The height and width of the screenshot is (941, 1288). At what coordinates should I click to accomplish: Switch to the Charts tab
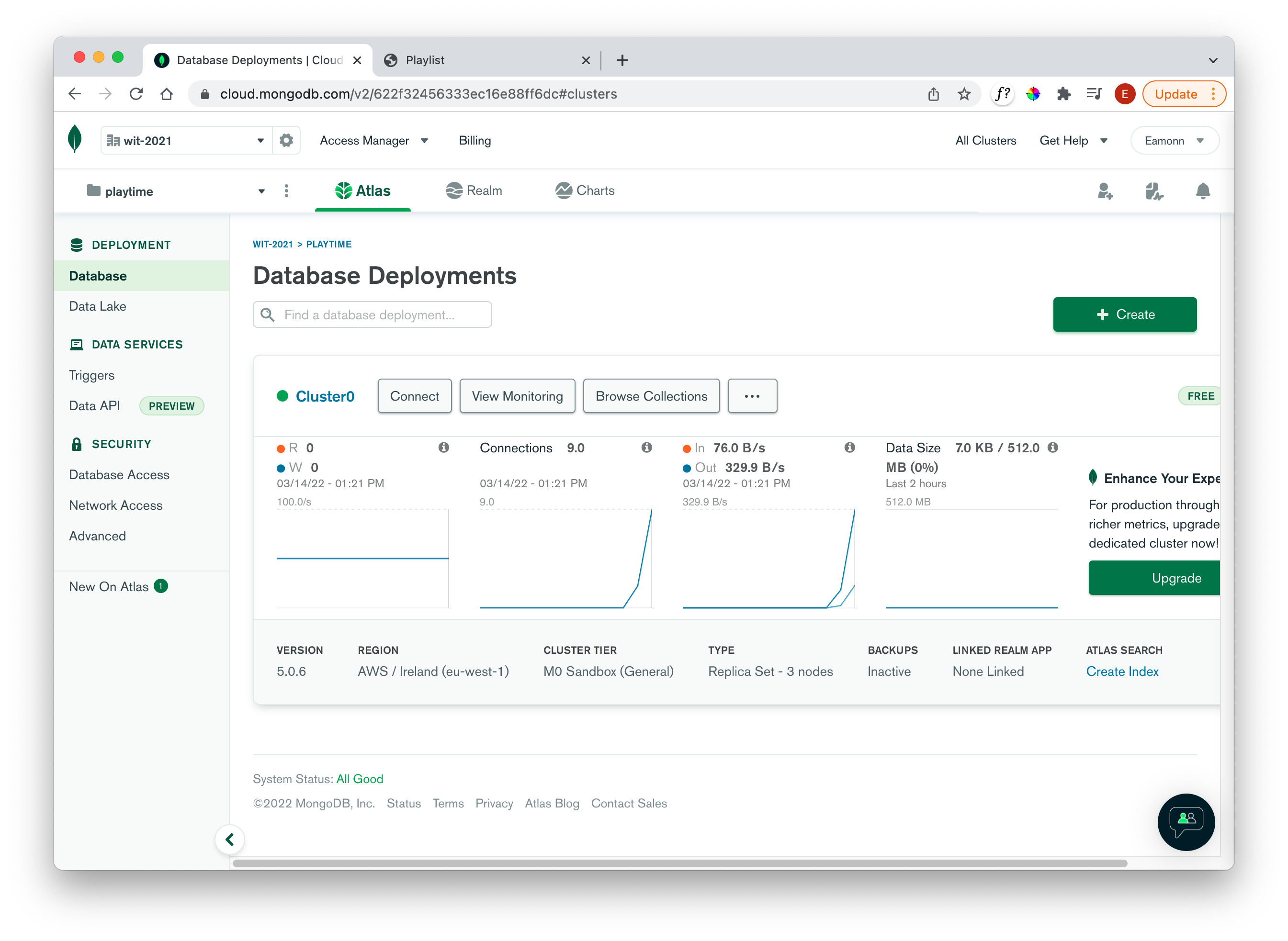click(x=585, y=190)
